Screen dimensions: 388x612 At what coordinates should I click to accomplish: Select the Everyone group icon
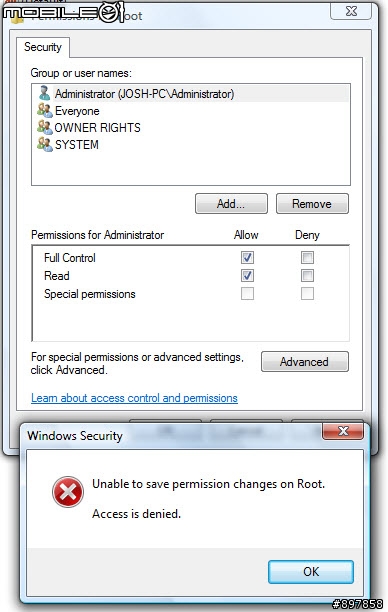[44, 110]
